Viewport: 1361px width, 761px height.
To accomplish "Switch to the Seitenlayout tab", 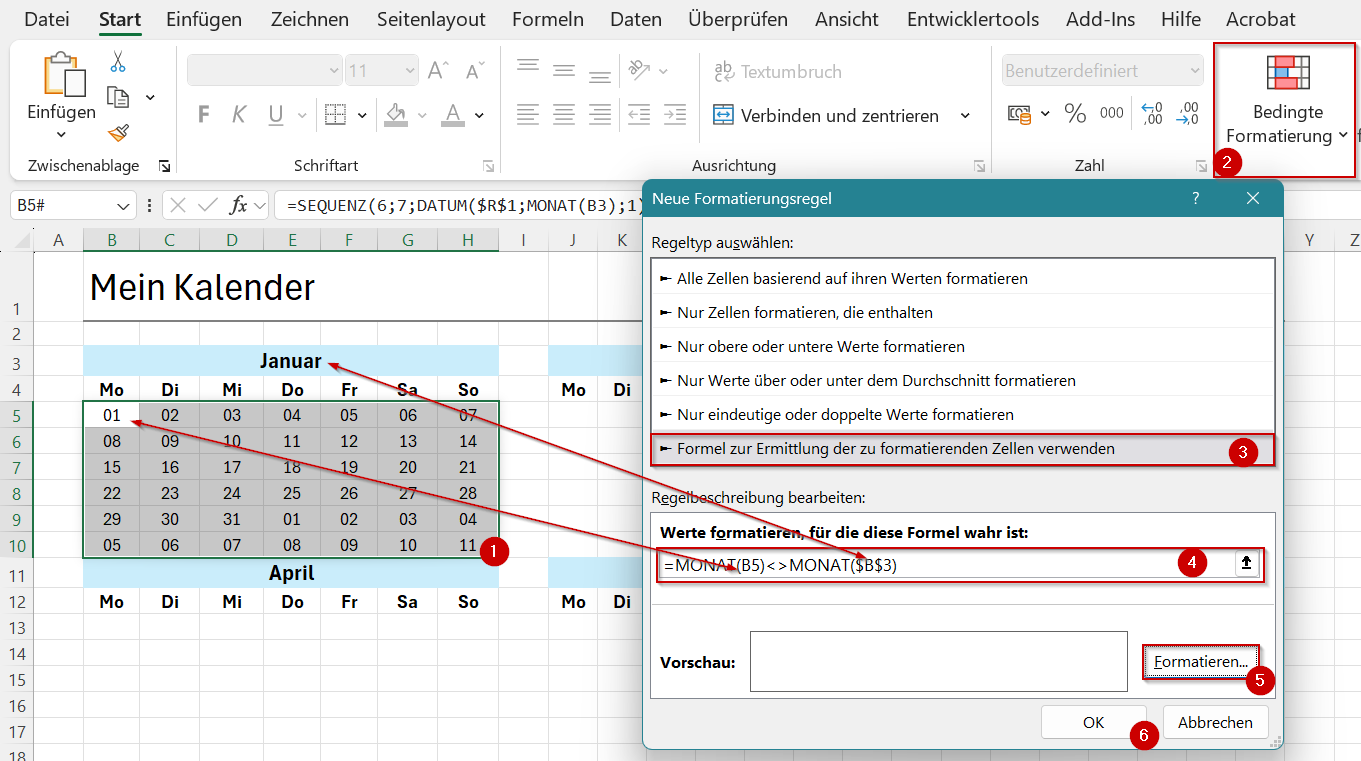I will (431, 19).
